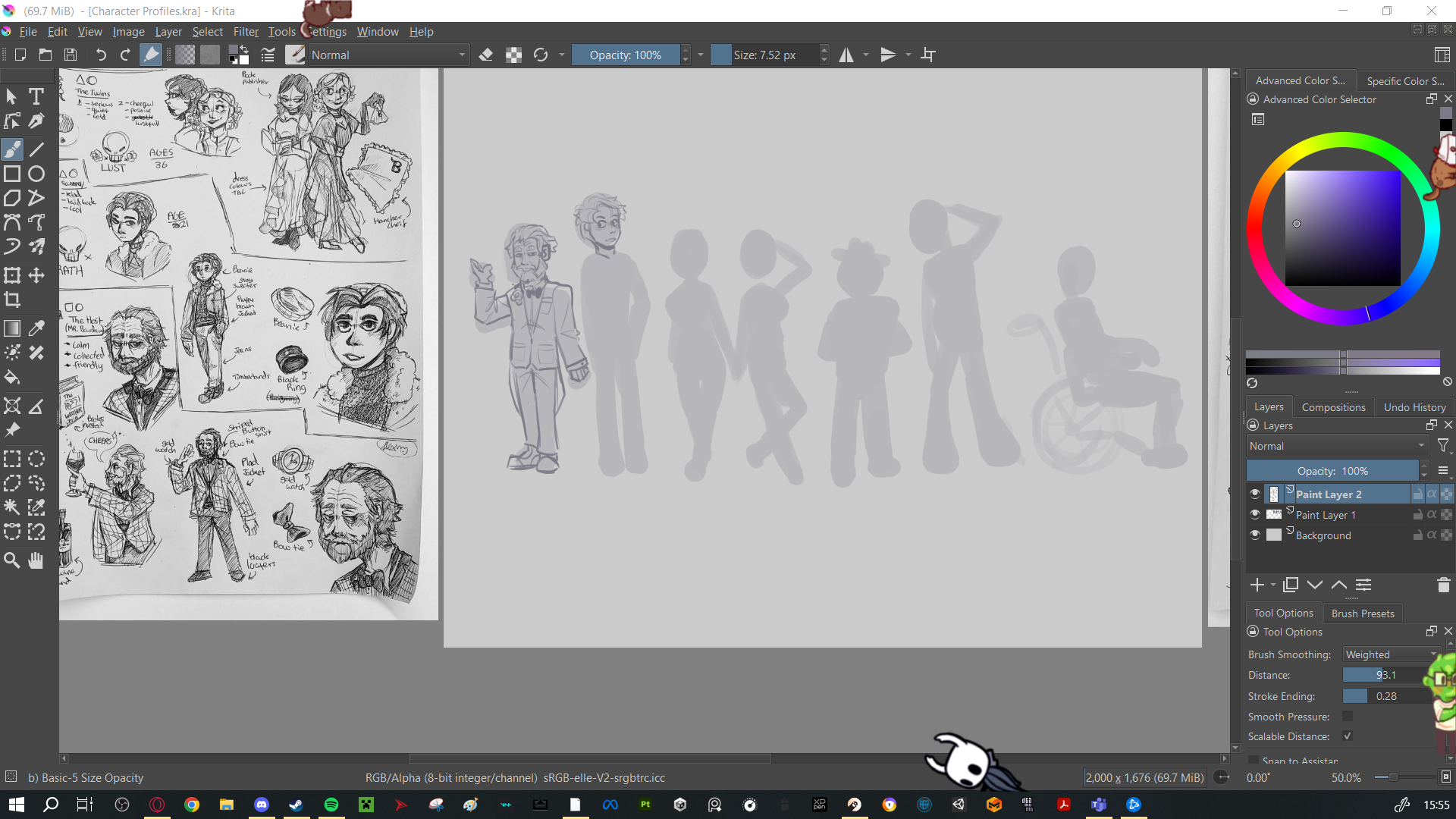Click horizontal mirror tool icon
This screenshot has height=819, width=1456.
846,55
